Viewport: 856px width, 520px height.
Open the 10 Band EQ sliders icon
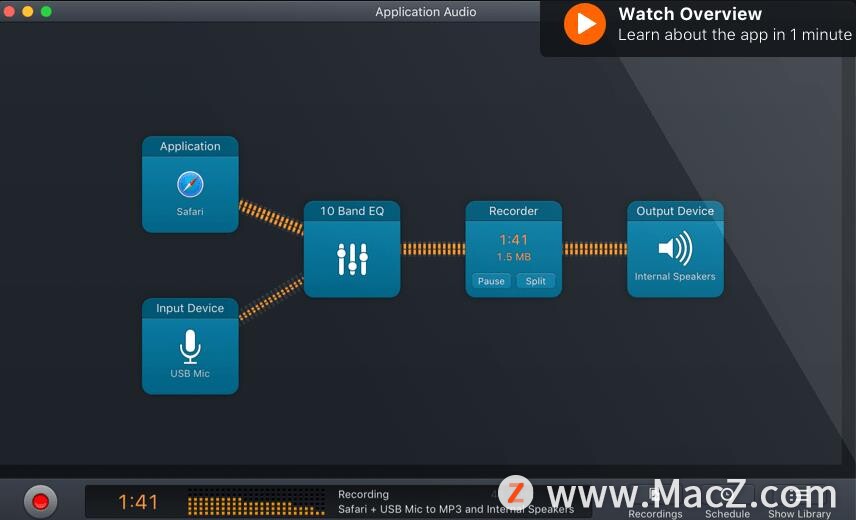tap(352, 259)
